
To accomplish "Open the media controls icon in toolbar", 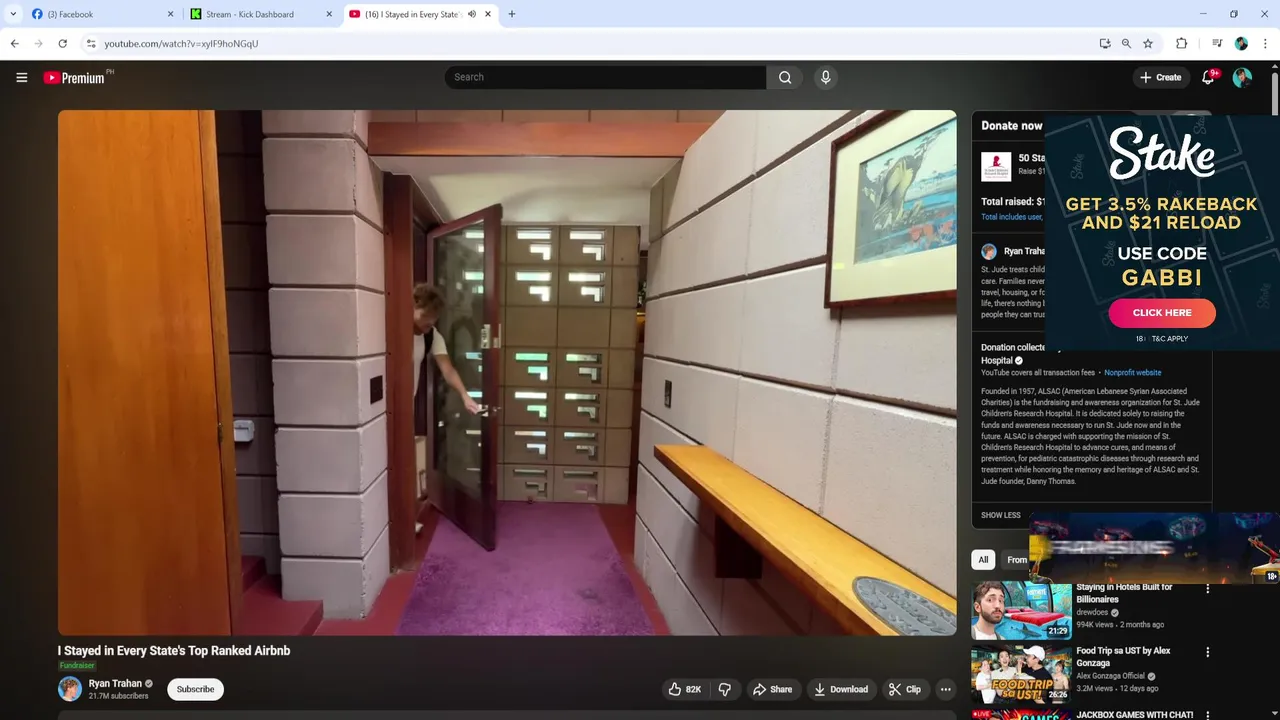I will 1217,43.
